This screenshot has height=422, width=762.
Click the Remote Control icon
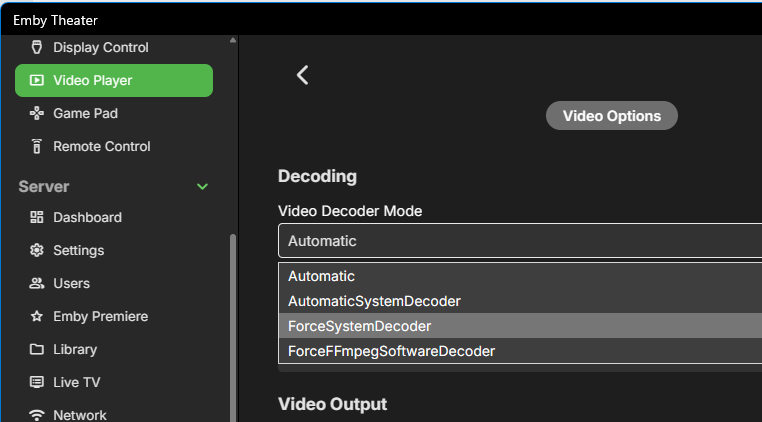click(37, 146)
